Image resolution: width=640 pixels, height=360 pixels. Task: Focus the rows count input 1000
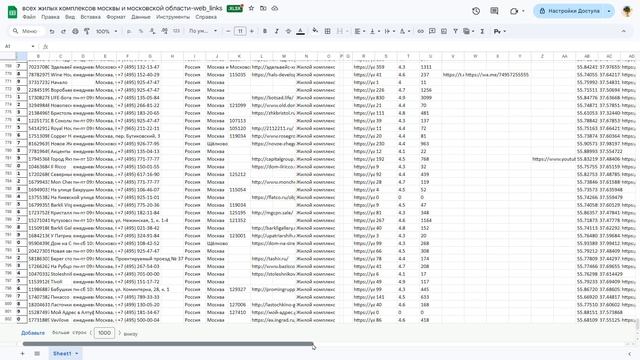[x=104, y=333]
